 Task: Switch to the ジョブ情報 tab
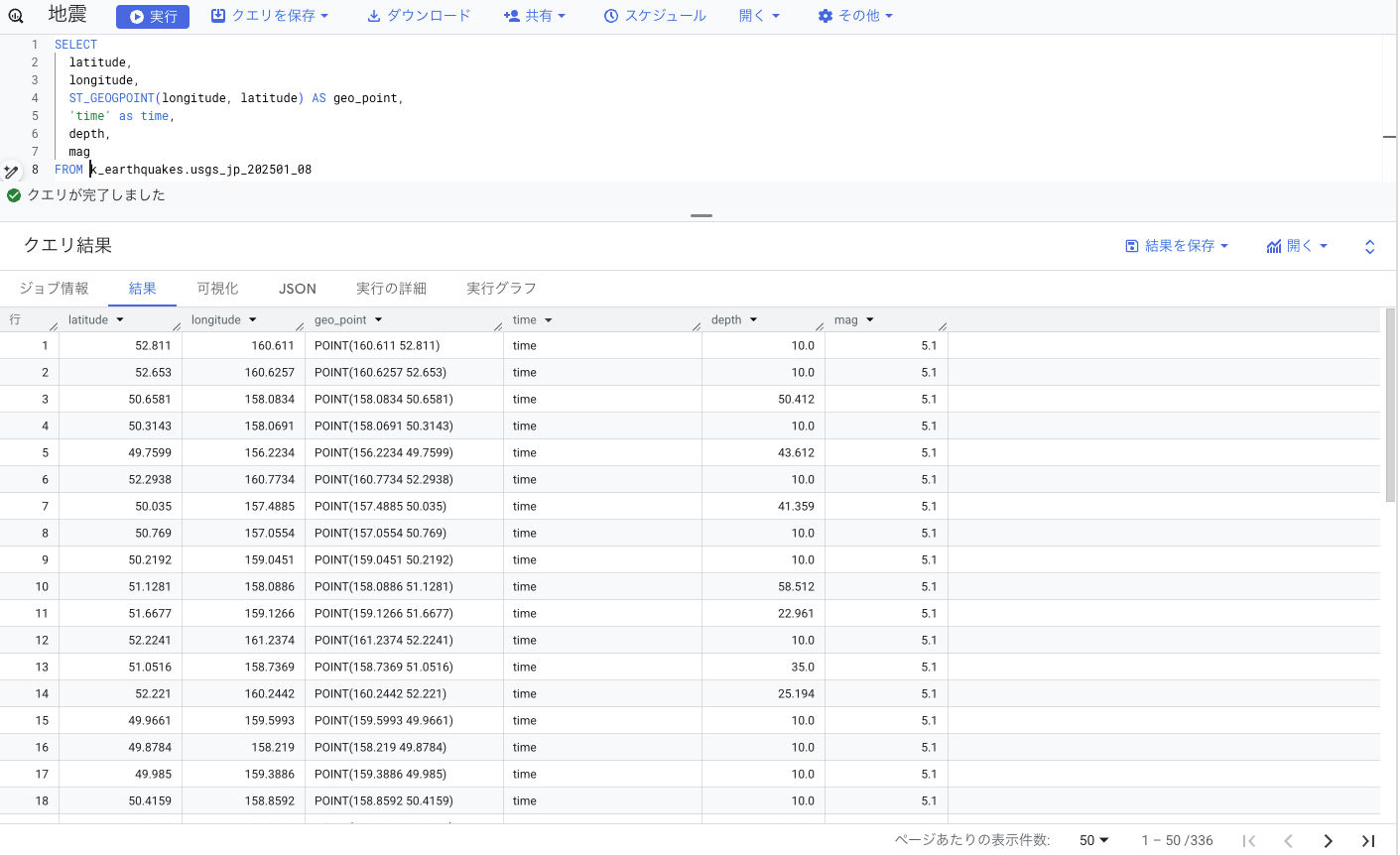55,289
